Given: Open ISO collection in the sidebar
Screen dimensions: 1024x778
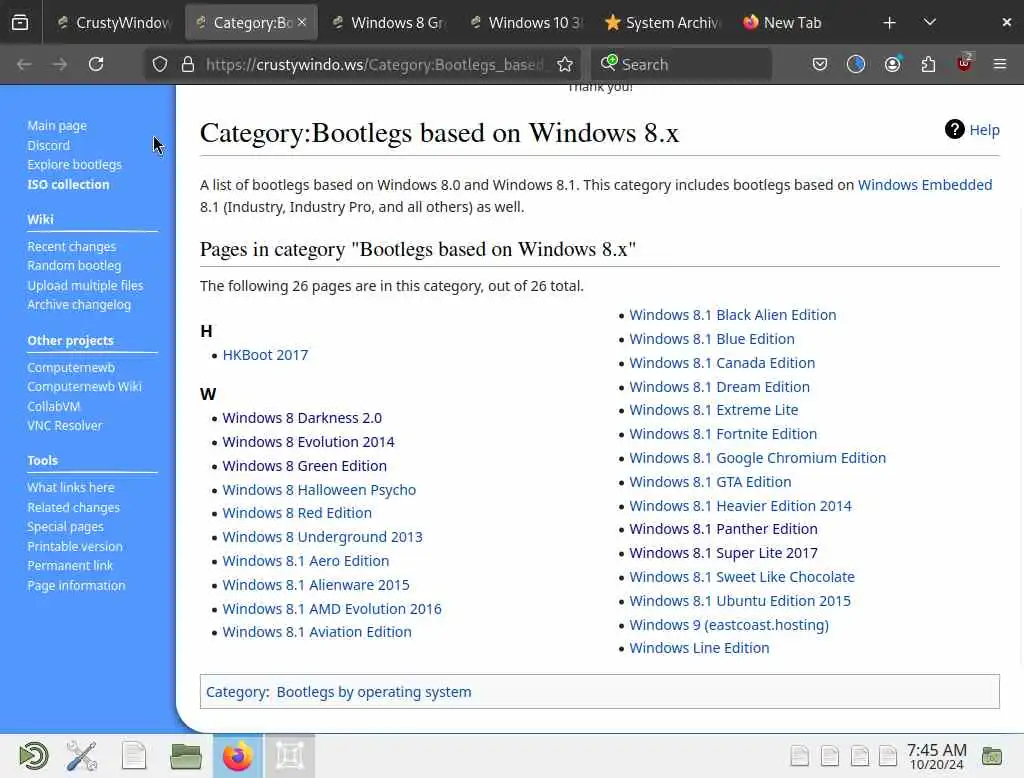Looking at the screenshot, I should pos(69,184).
